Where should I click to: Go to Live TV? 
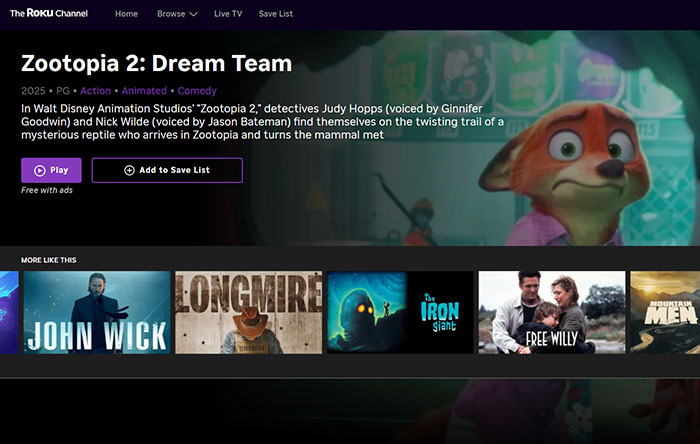228,14
